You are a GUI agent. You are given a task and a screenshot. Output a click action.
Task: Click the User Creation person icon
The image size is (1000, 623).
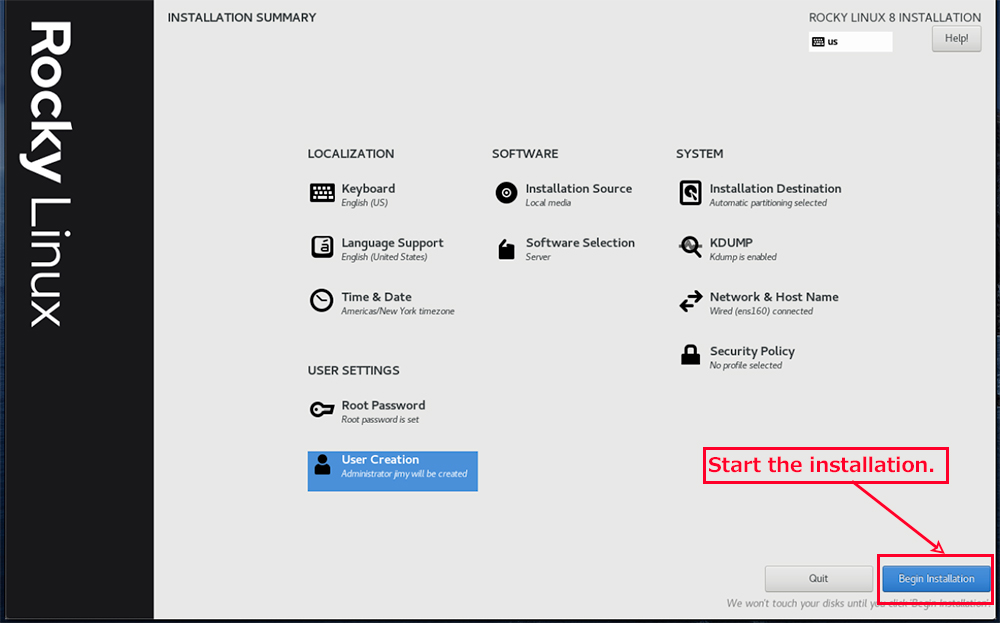point(323,465)
